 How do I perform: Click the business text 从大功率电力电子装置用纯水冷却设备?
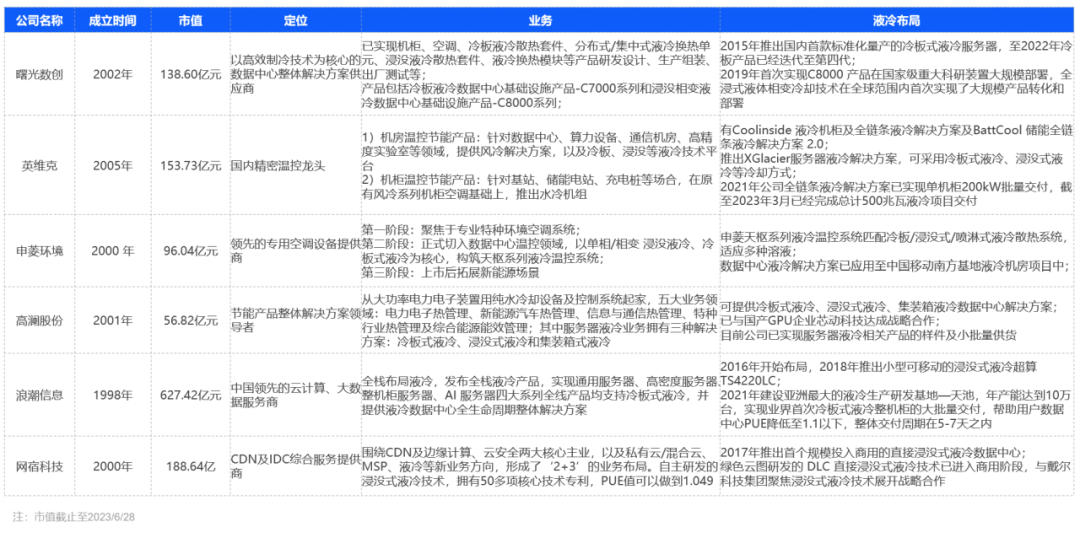tap(538, 320)
